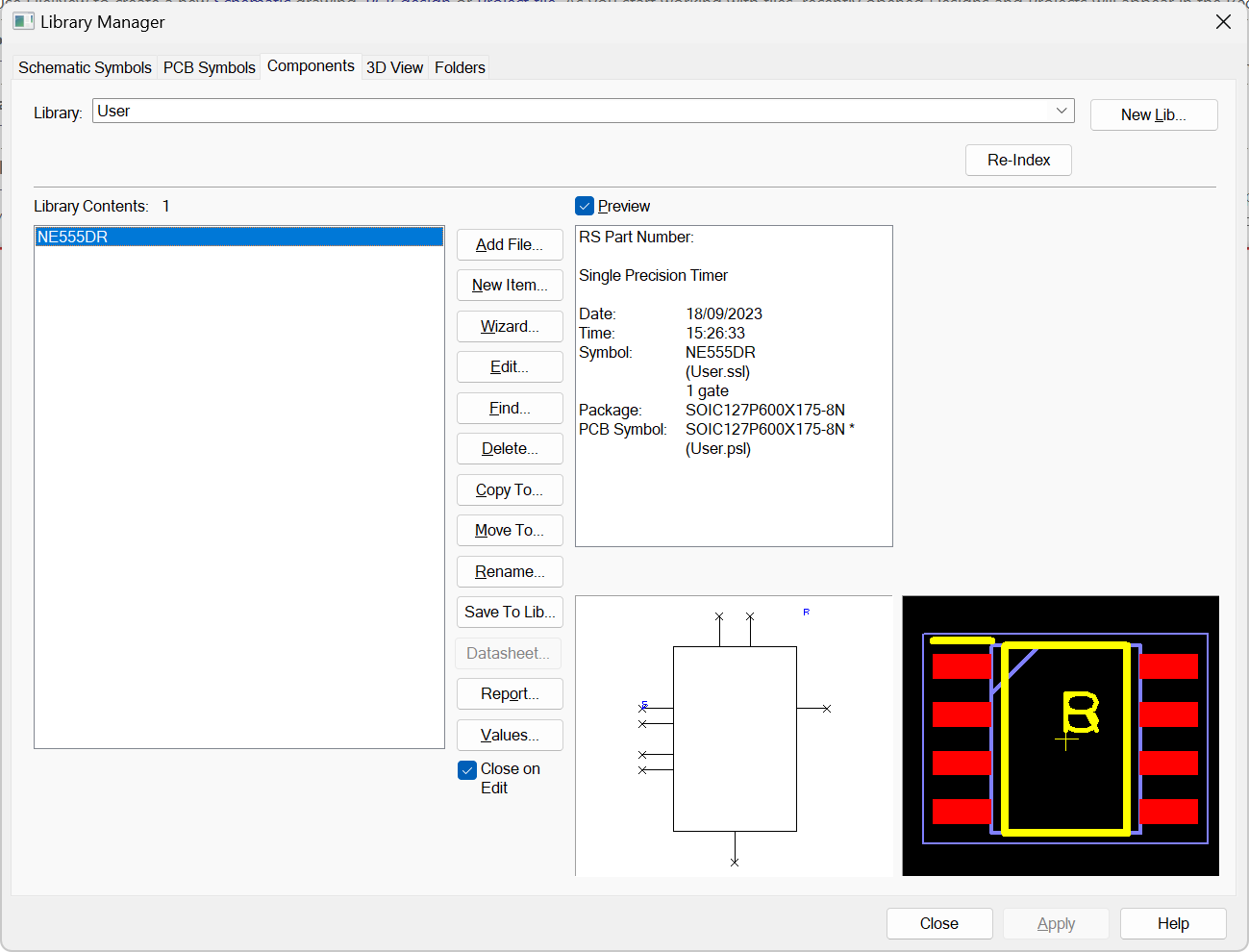1249x952 pixels.
Task: Uncheck the Close on Edit option
Action: coord(467,769)
